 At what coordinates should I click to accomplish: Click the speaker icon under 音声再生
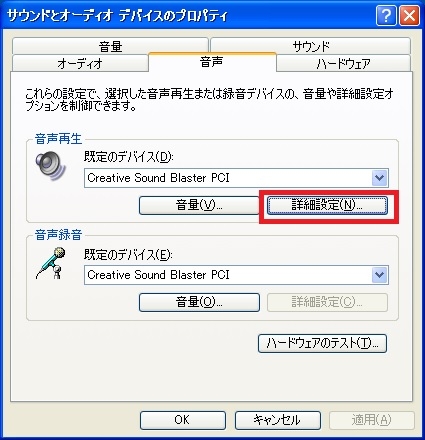tap(51, 165)
